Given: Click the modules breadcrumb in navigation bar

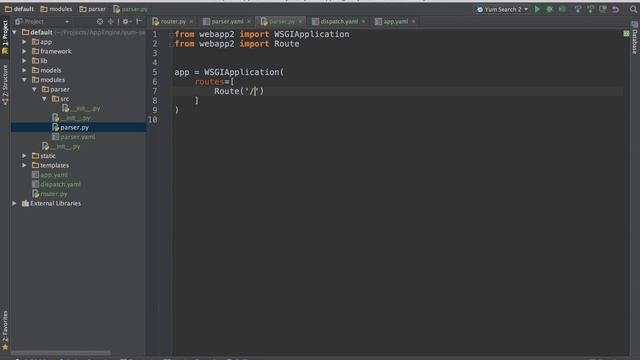Looking at the screenshot, I should (56, 9).
